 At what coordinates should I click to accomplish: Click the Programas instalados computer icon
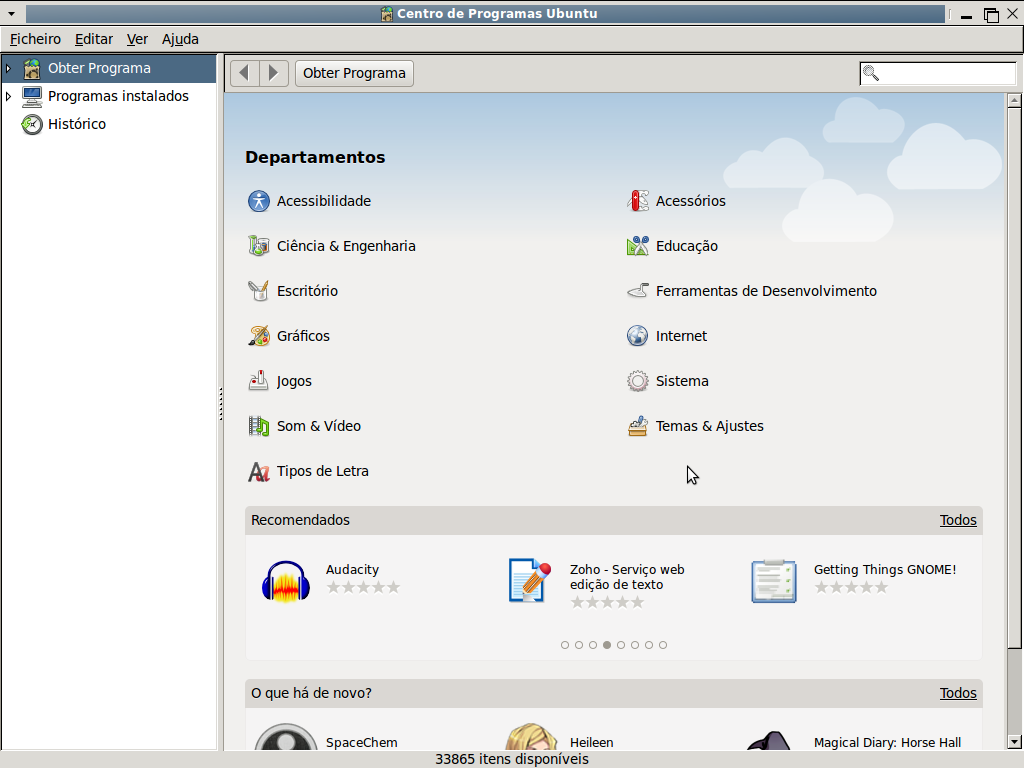coord(32,96)
